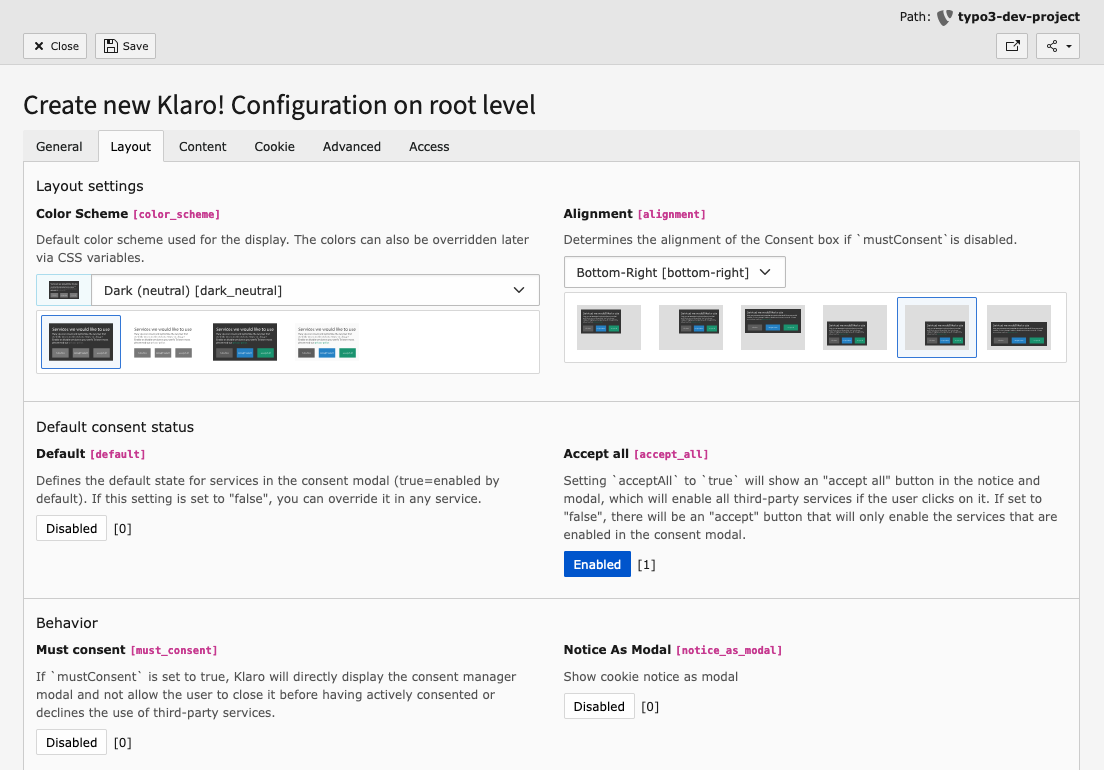Viewport: 1104px width, 770px height.
Task: Pick the first alignment preview thumbnail
Action: pyautogui.click(x=609, y=327)
